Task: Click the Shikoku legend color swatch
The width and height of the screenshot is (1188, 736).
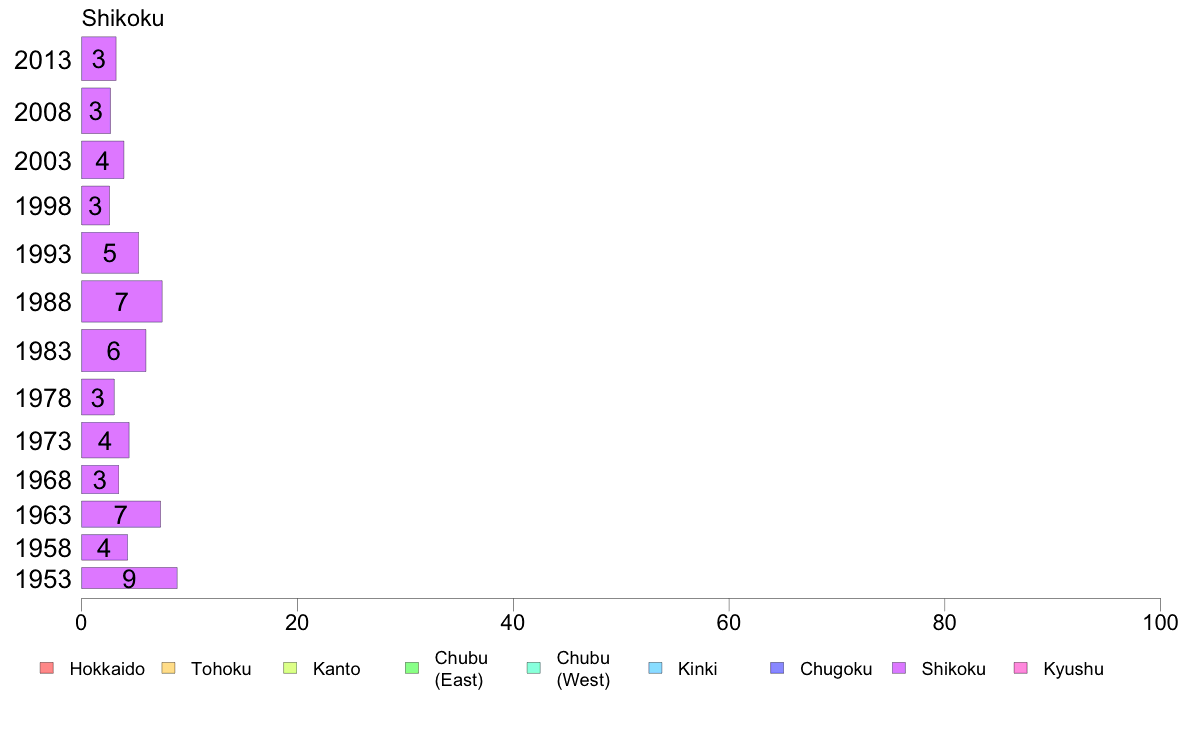Action: pos(899,668)
